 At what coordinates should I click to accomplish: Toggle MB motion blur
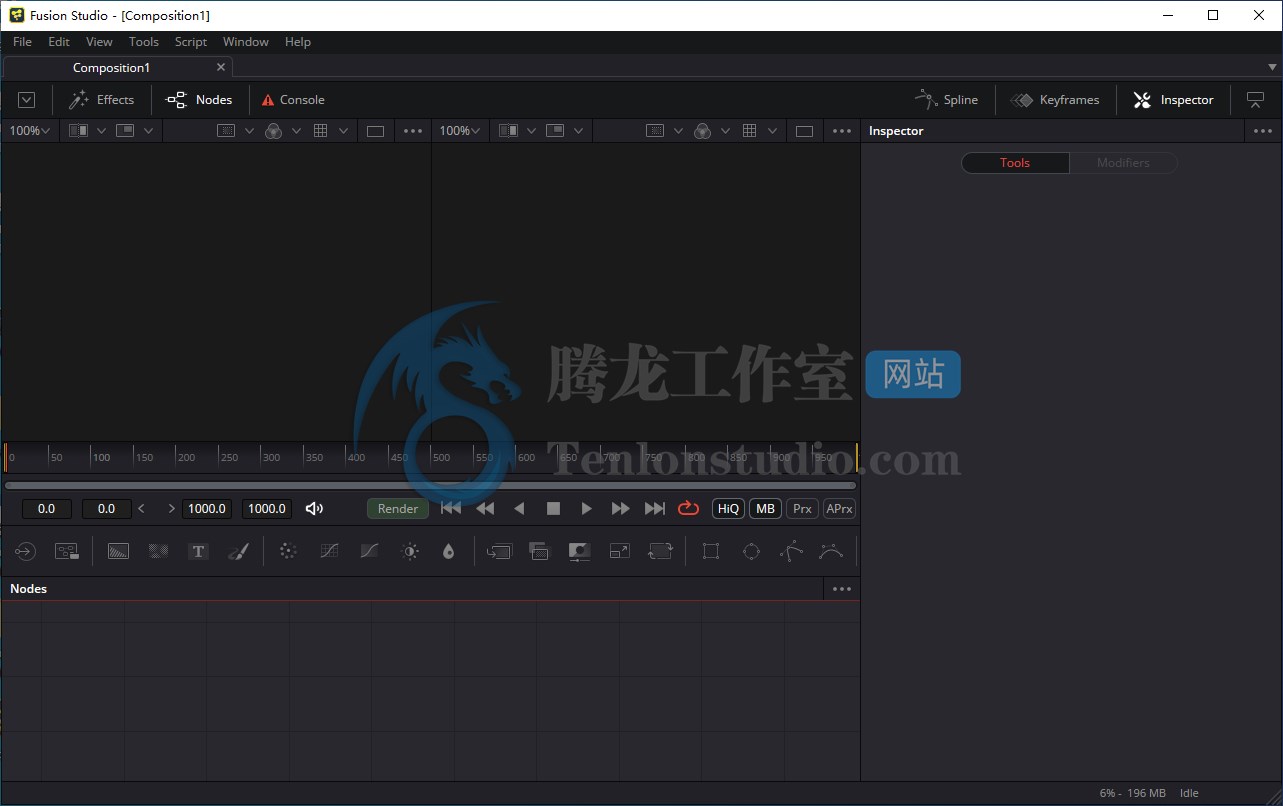click(x=765, y=509)
